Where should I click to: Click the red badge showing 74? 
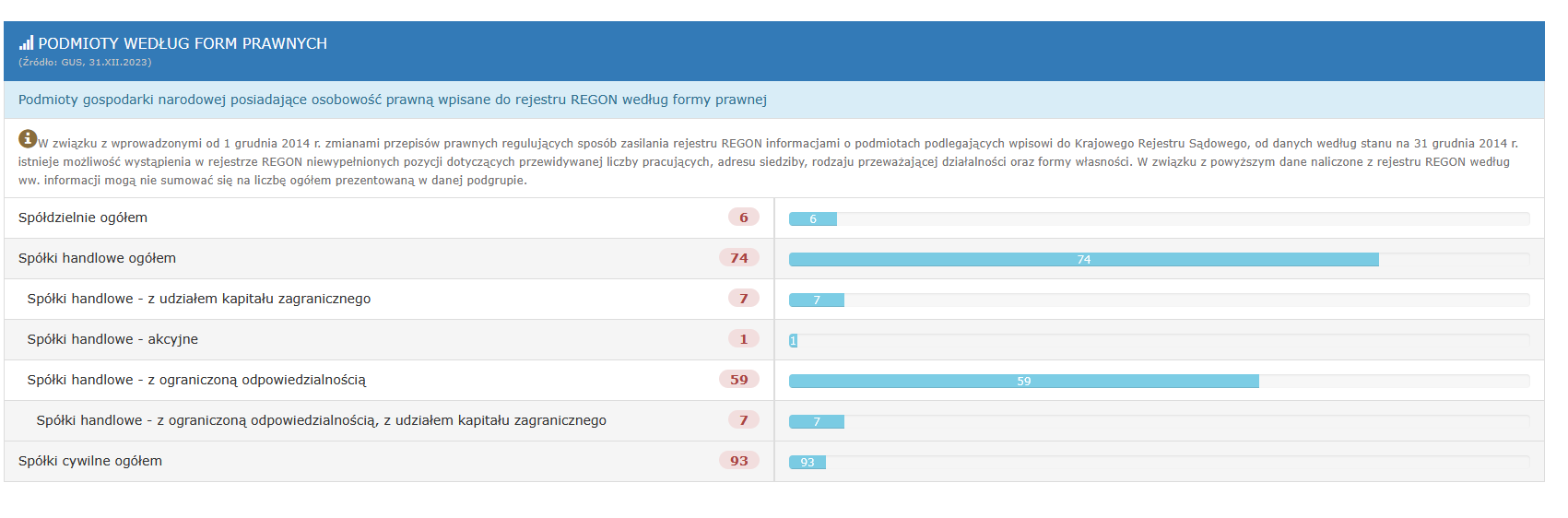[739, 258]
